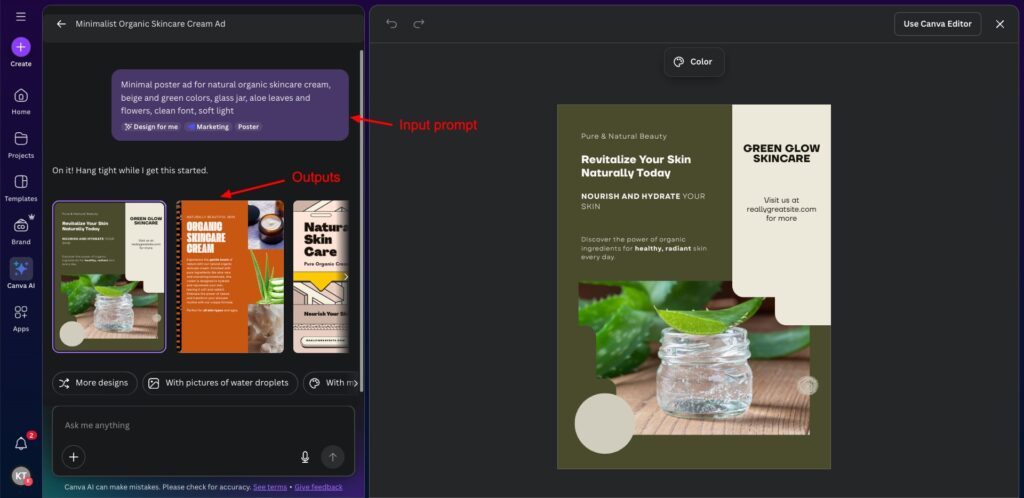Image resolution: width=1024 pixels, height=498 pixels.
Task: Open the hamburger menu icon
Action: point(21,16)
